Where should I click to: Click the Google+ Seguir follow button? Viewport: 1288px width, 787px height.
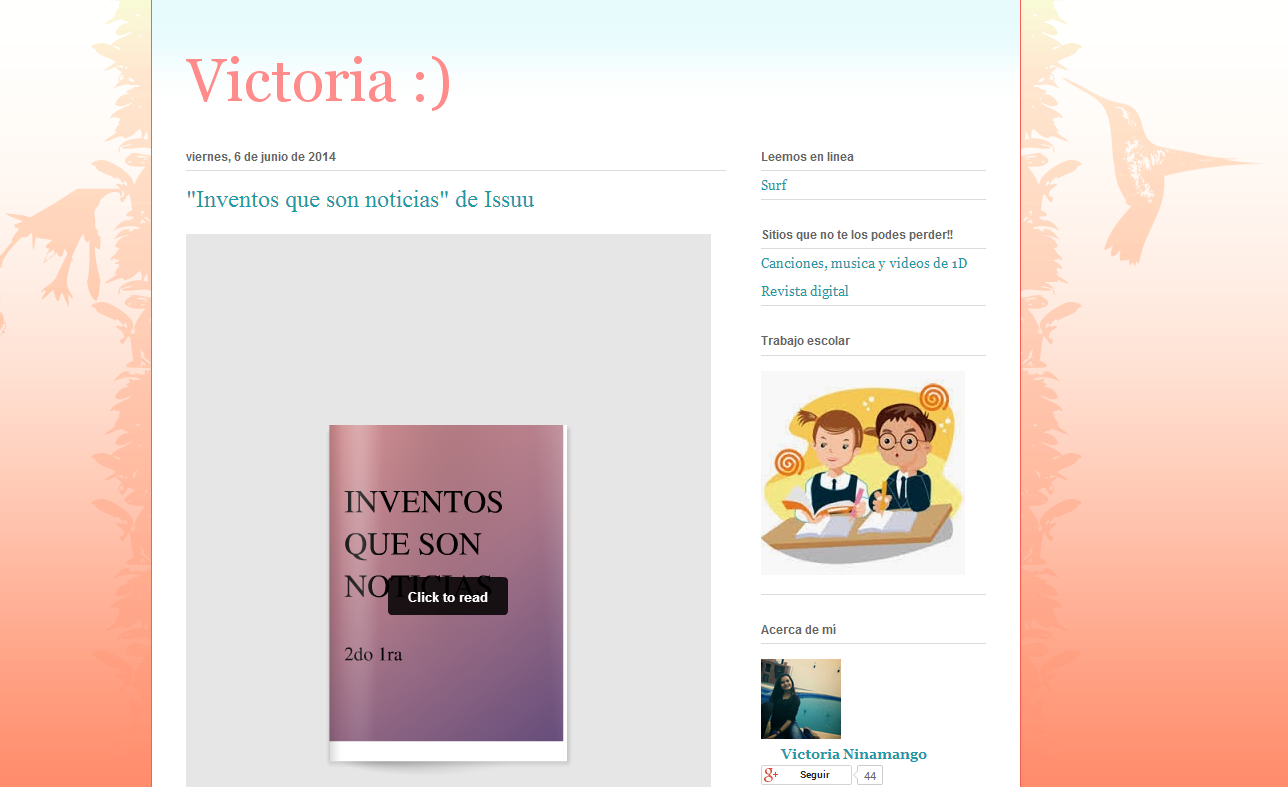(x=806, y=775)
